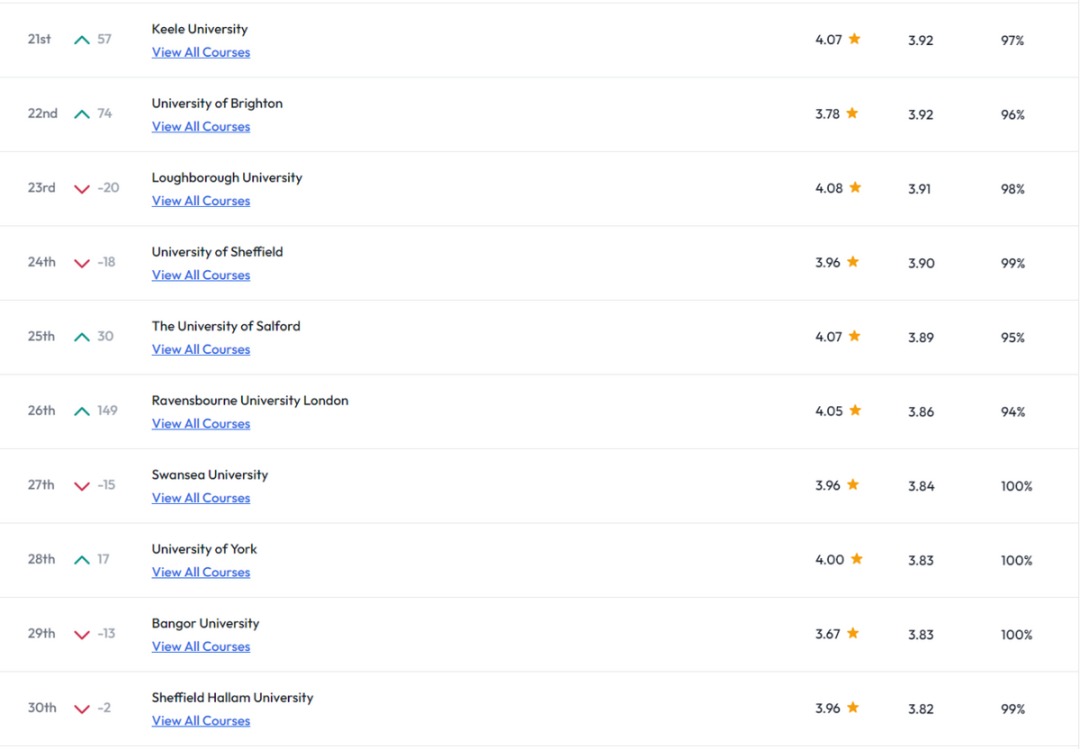Select the 24th rank label

click(41, 263)
